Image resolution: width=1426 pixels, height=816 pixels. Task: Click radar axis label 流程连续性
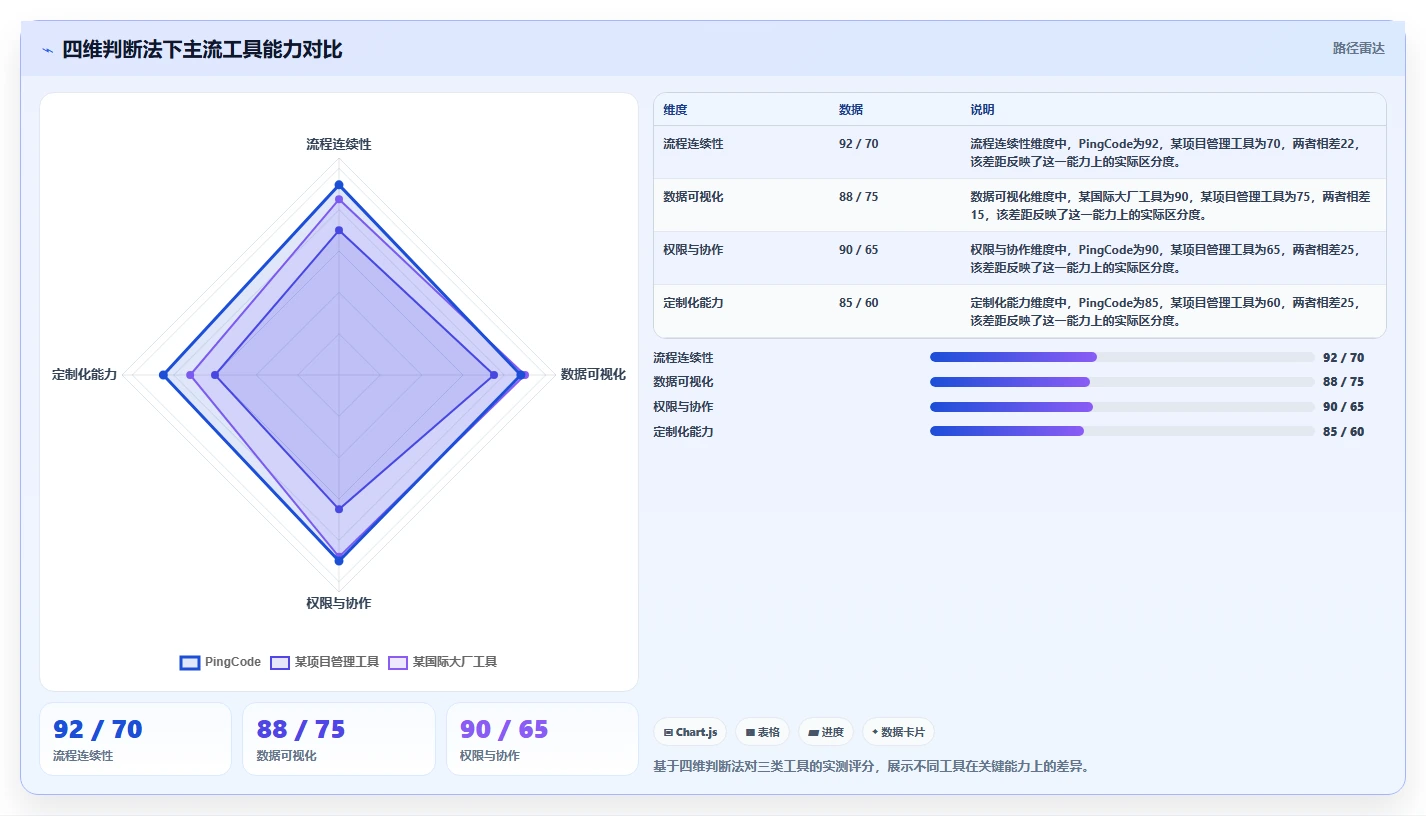click(339, 145)
